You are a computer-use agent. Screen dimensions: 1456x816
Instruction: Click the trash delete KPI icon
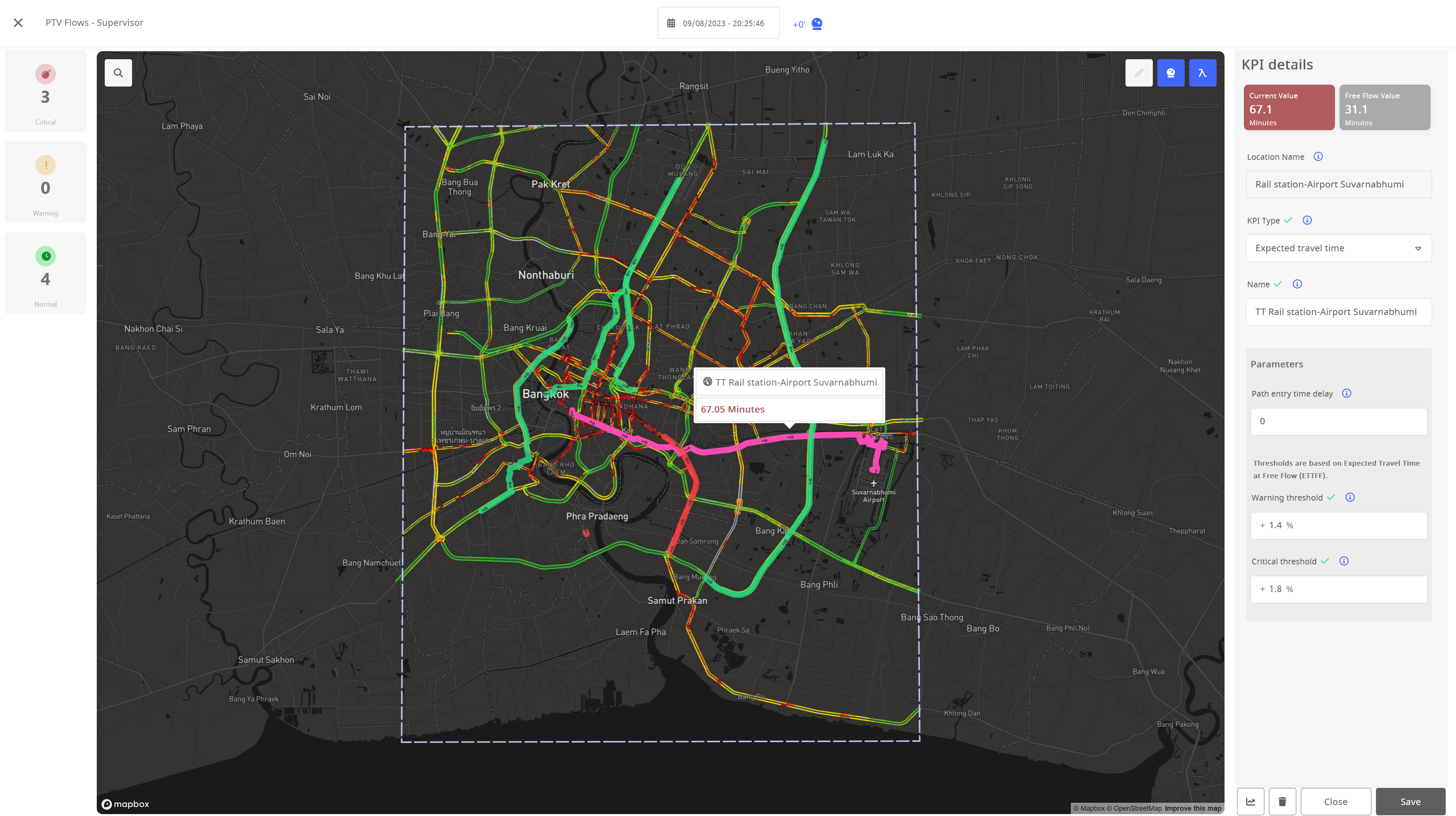[1282, 801]
